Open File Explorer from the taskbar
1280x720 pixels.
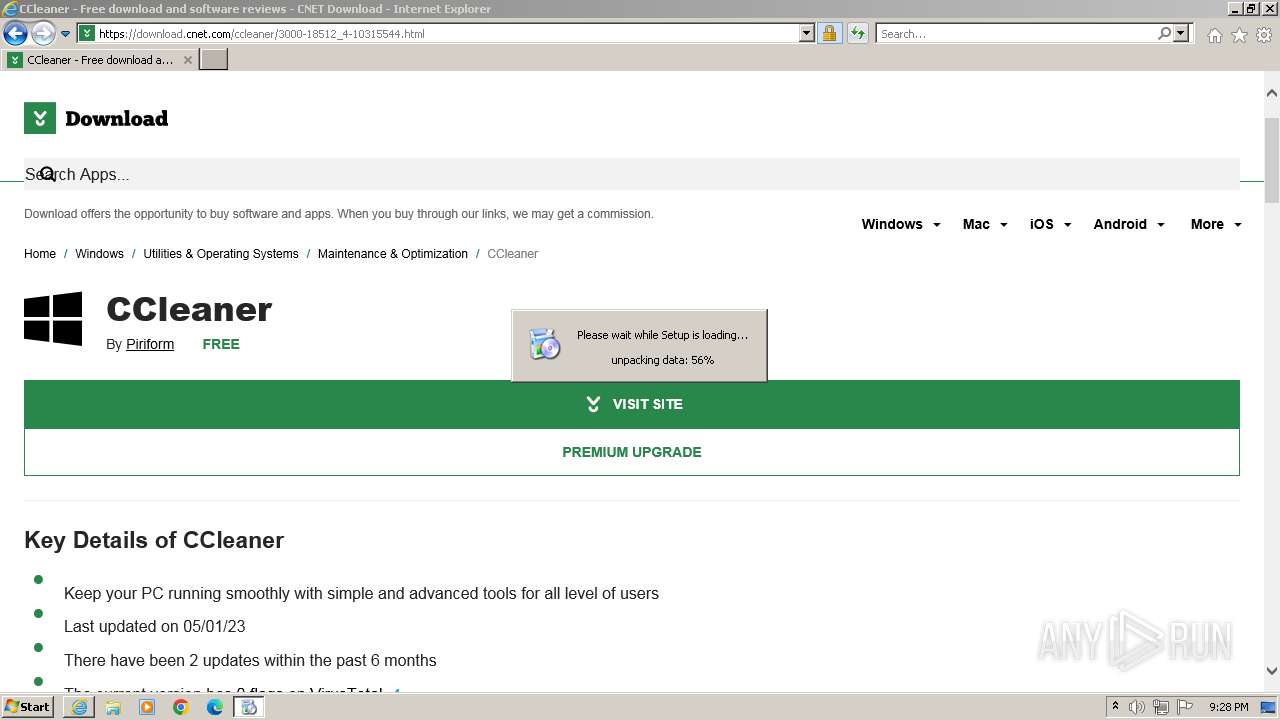[x=113, y=707]
